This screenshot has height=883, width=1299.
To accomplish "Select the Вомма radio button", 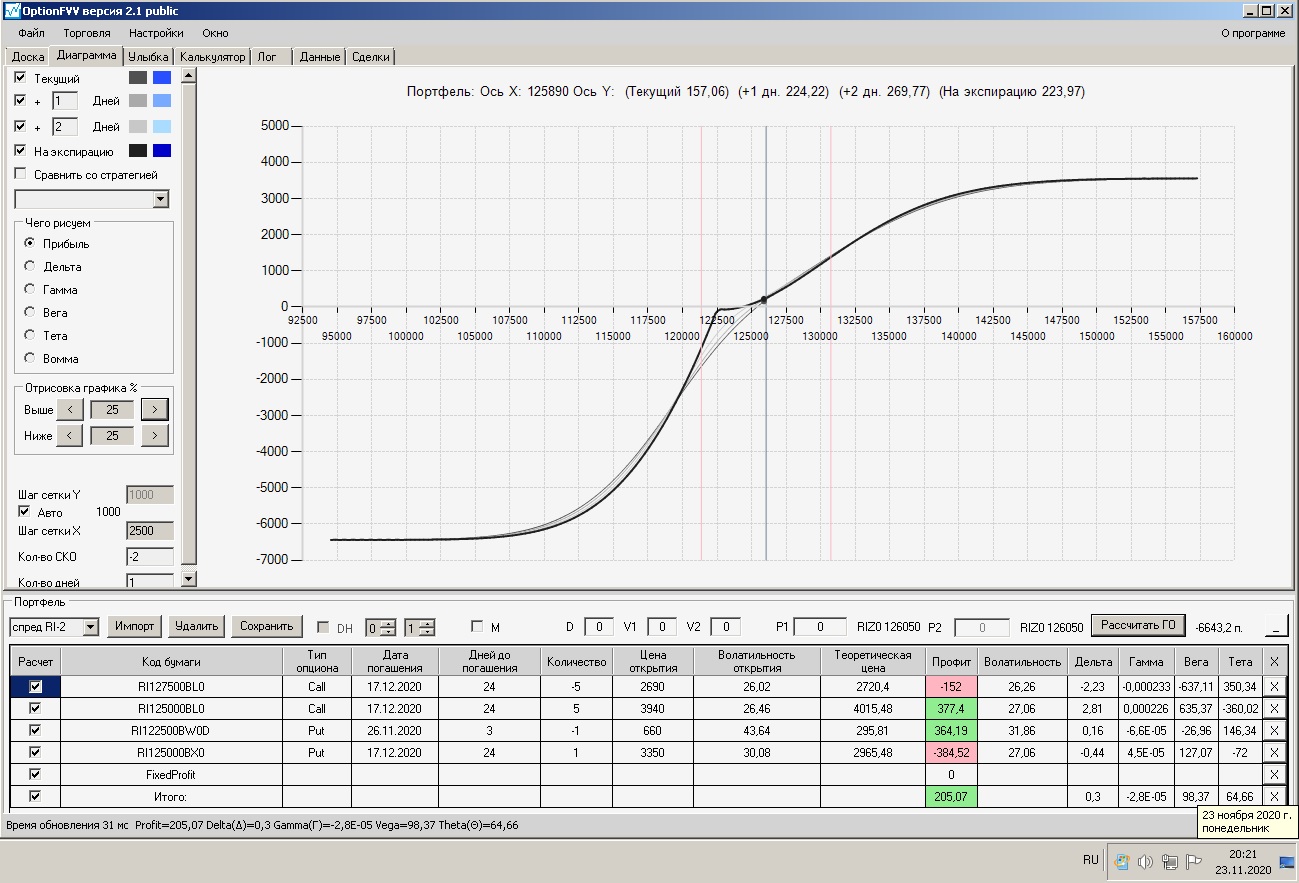I will (30, 358).
